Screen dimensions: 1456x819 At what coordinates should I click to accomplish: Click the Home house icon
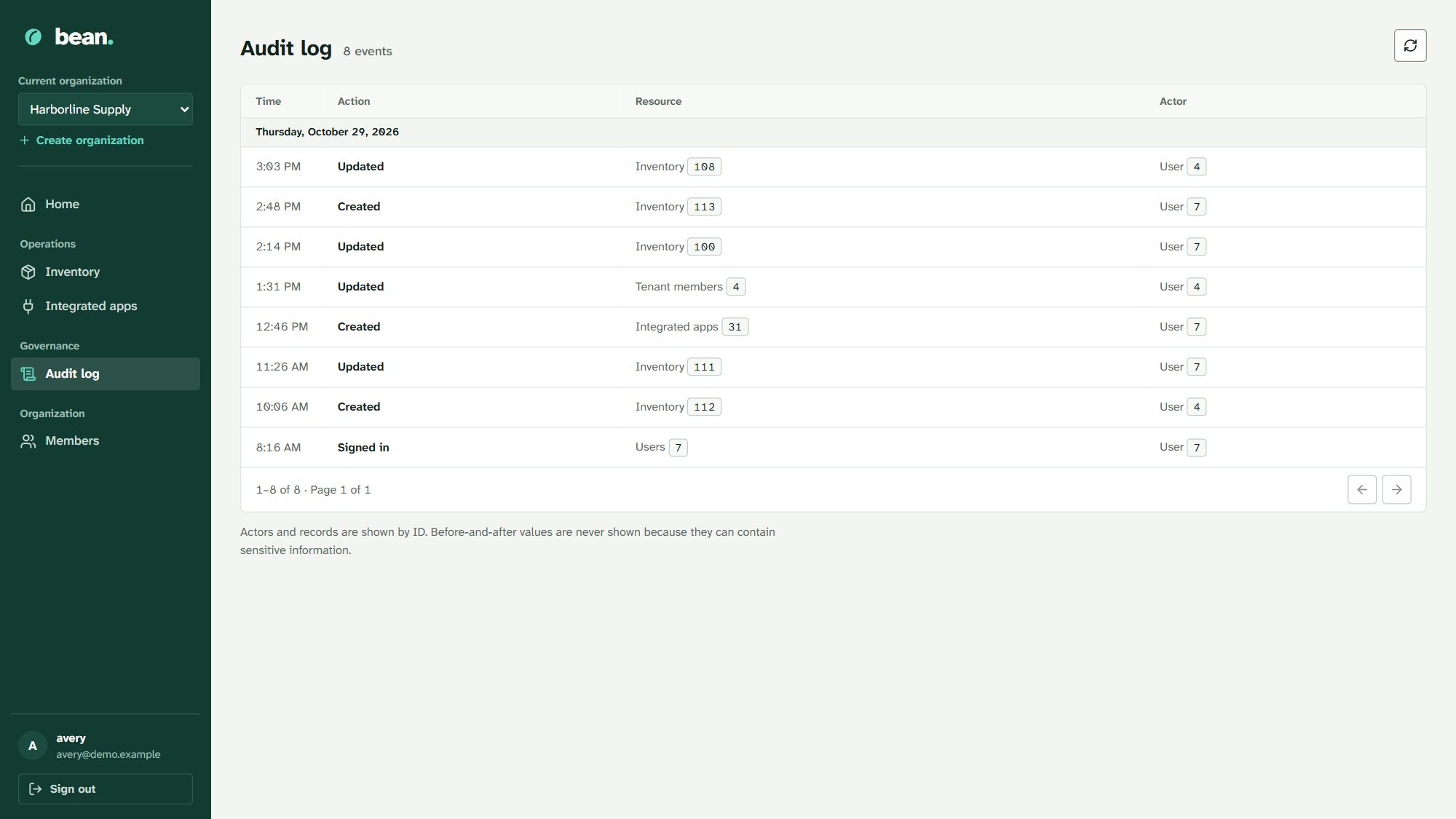click(x=28, y=205)
